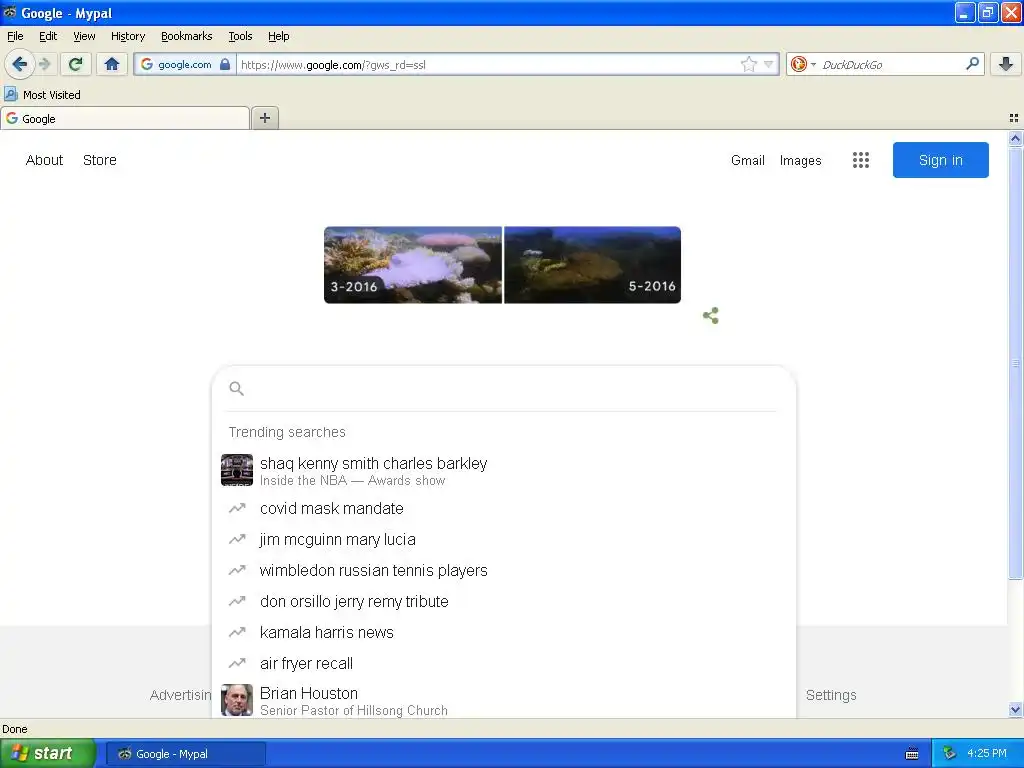This screenshot has width=1024, height=768.
Task: Go back with the browser back arrow
Action: [19, 64]
